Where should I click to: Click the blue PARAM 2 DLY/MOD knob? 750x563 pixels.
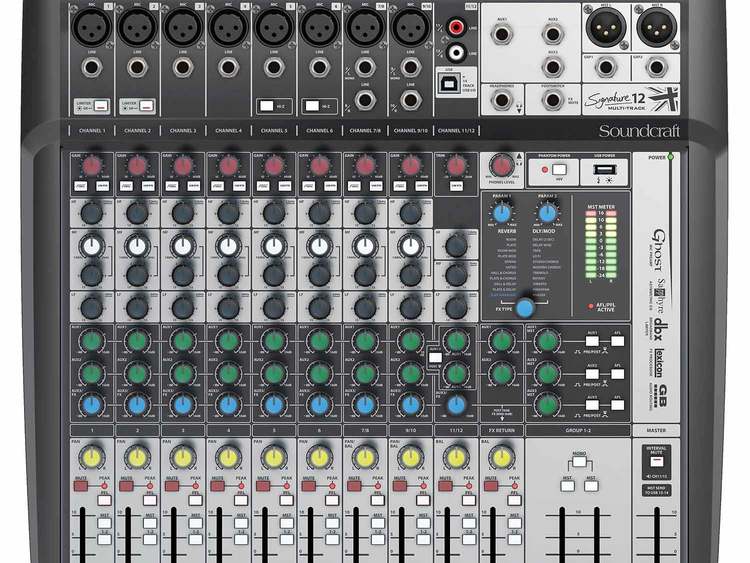click(x=548, y=213)
